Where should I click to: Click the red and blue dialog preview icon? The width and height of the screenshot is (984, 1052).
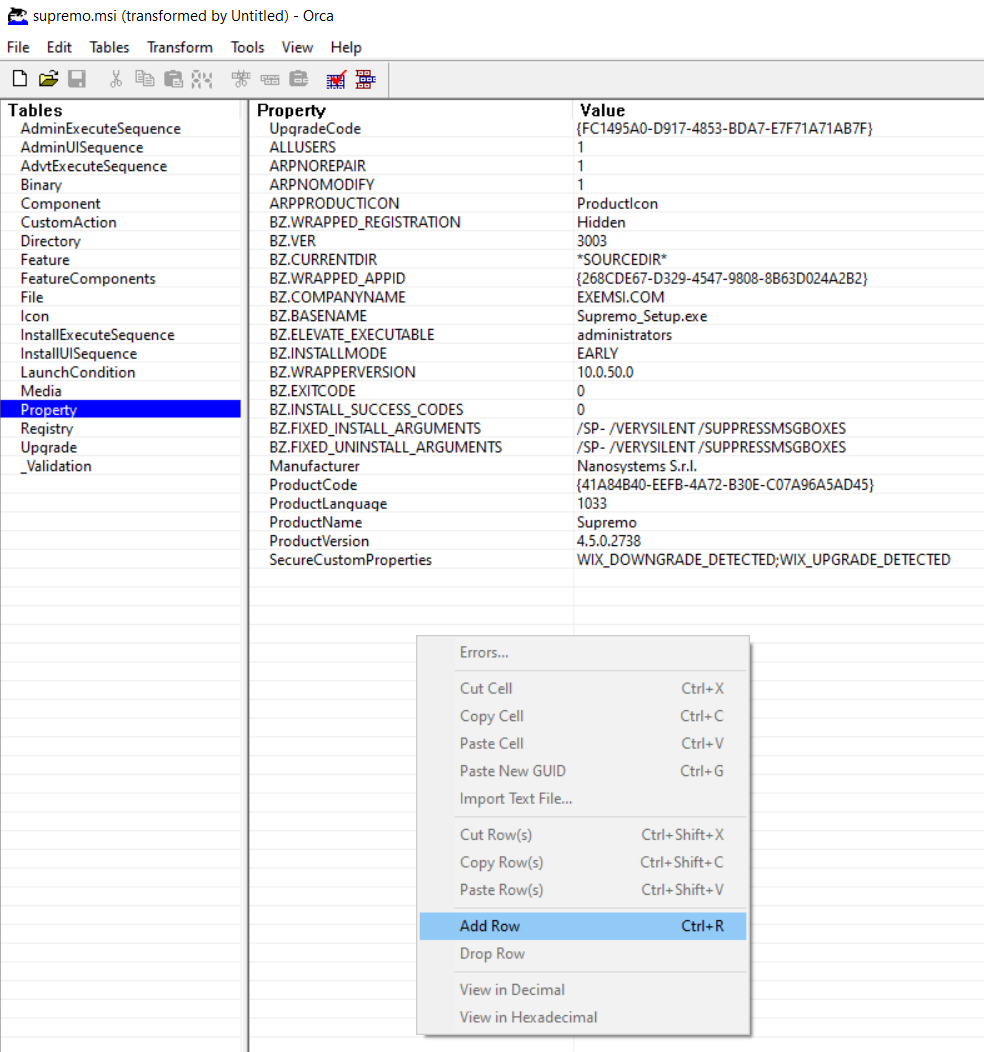click(365, 79)
